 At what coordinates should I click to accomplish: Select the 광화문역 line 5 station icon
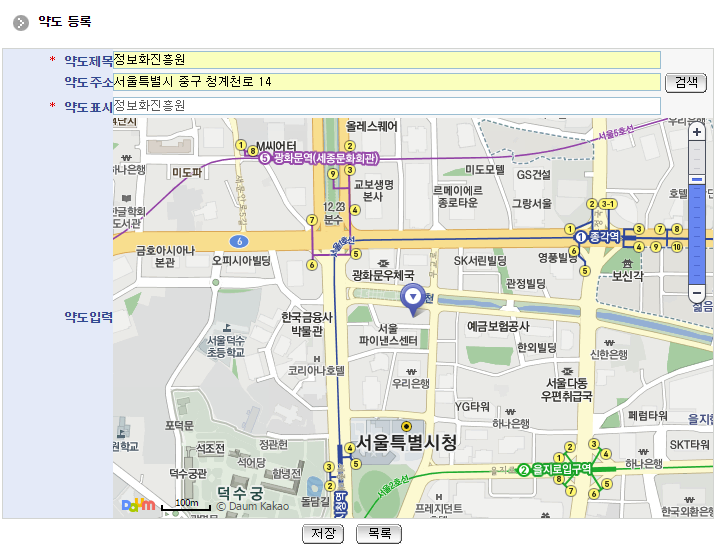tap(265, 158)
